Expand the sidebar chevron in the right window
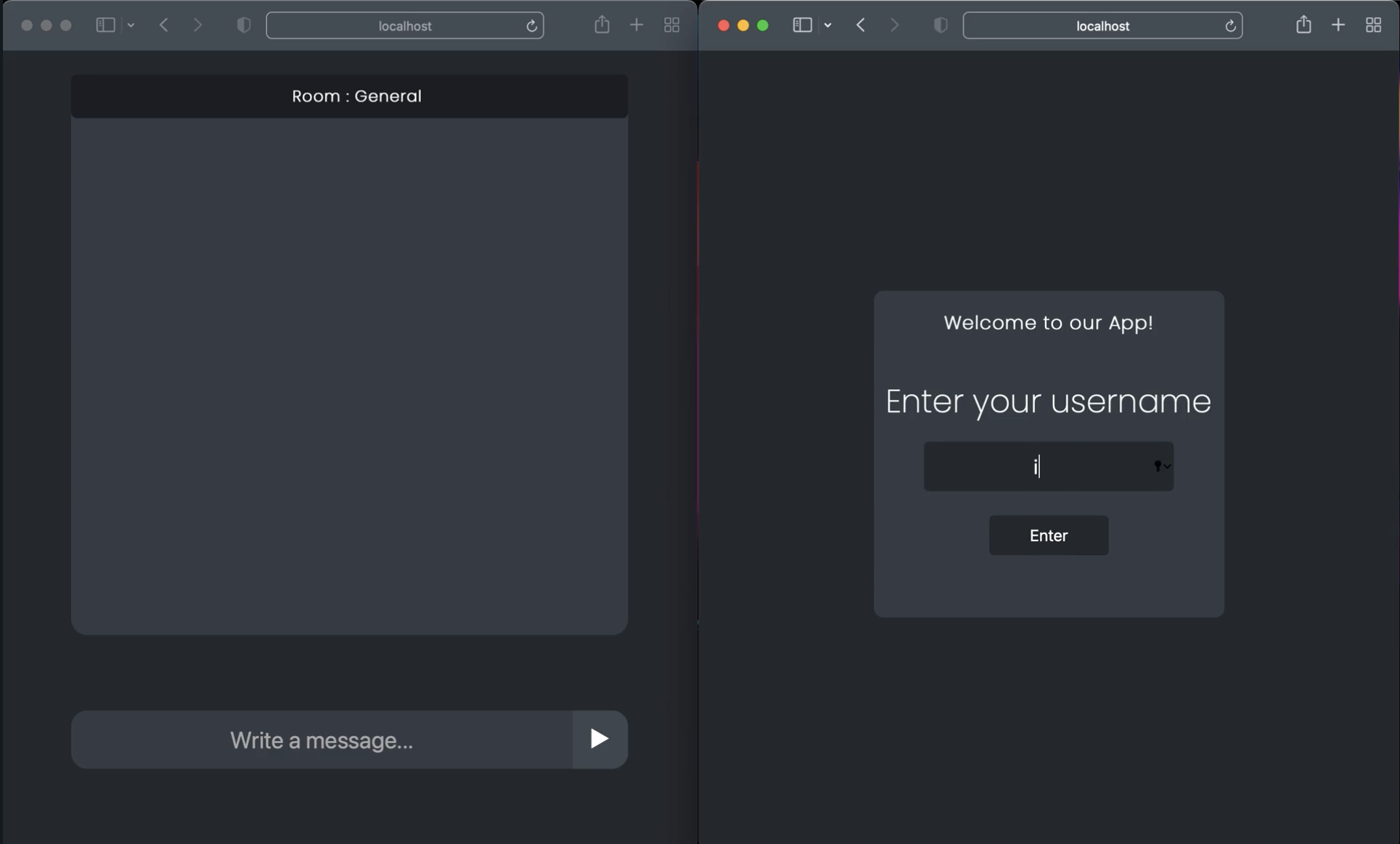The width and height of the screenshot is (1400, 844). pos(828,25)
